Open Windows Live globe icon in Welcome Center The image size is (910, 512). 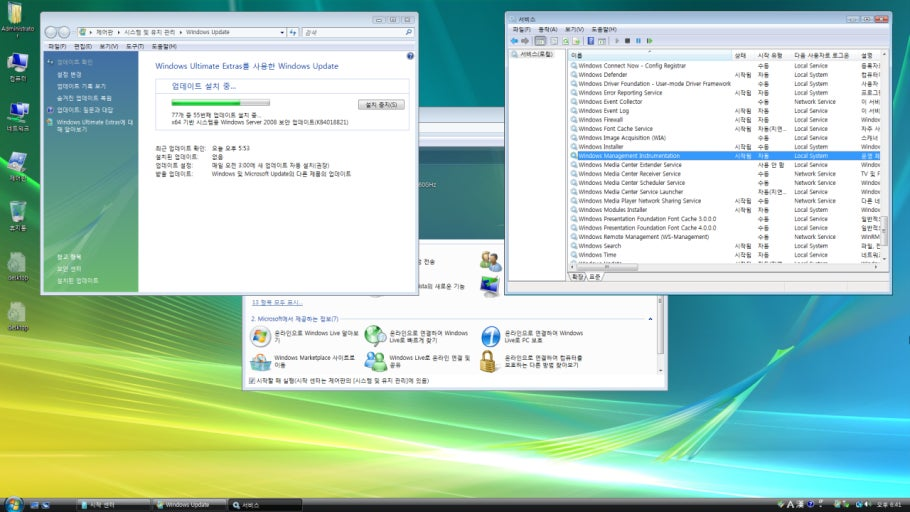(x=261, y=337)
